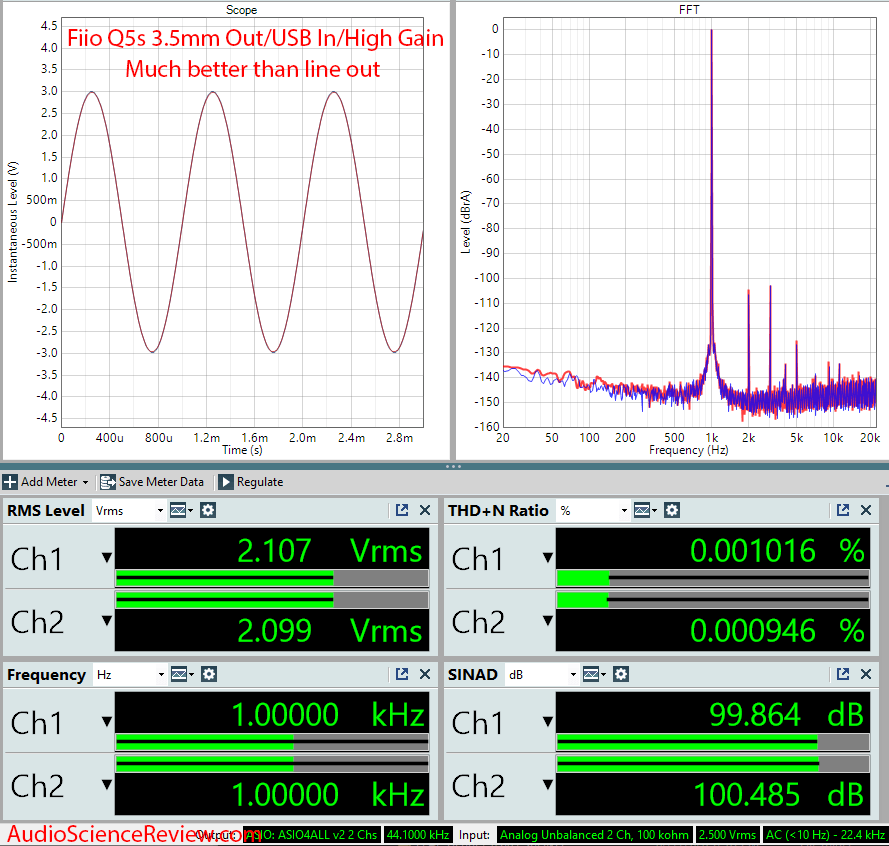Expand SINAD Ch2 arrow menu
889x846 pixels.
[548, 785]
